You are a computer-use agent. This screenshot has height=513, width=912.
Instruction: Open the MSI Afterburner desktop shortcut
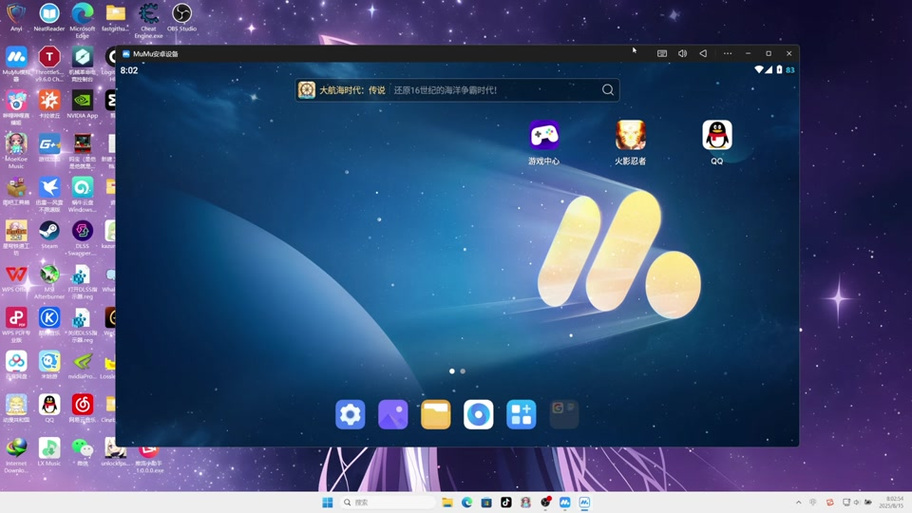pos(49,282)
